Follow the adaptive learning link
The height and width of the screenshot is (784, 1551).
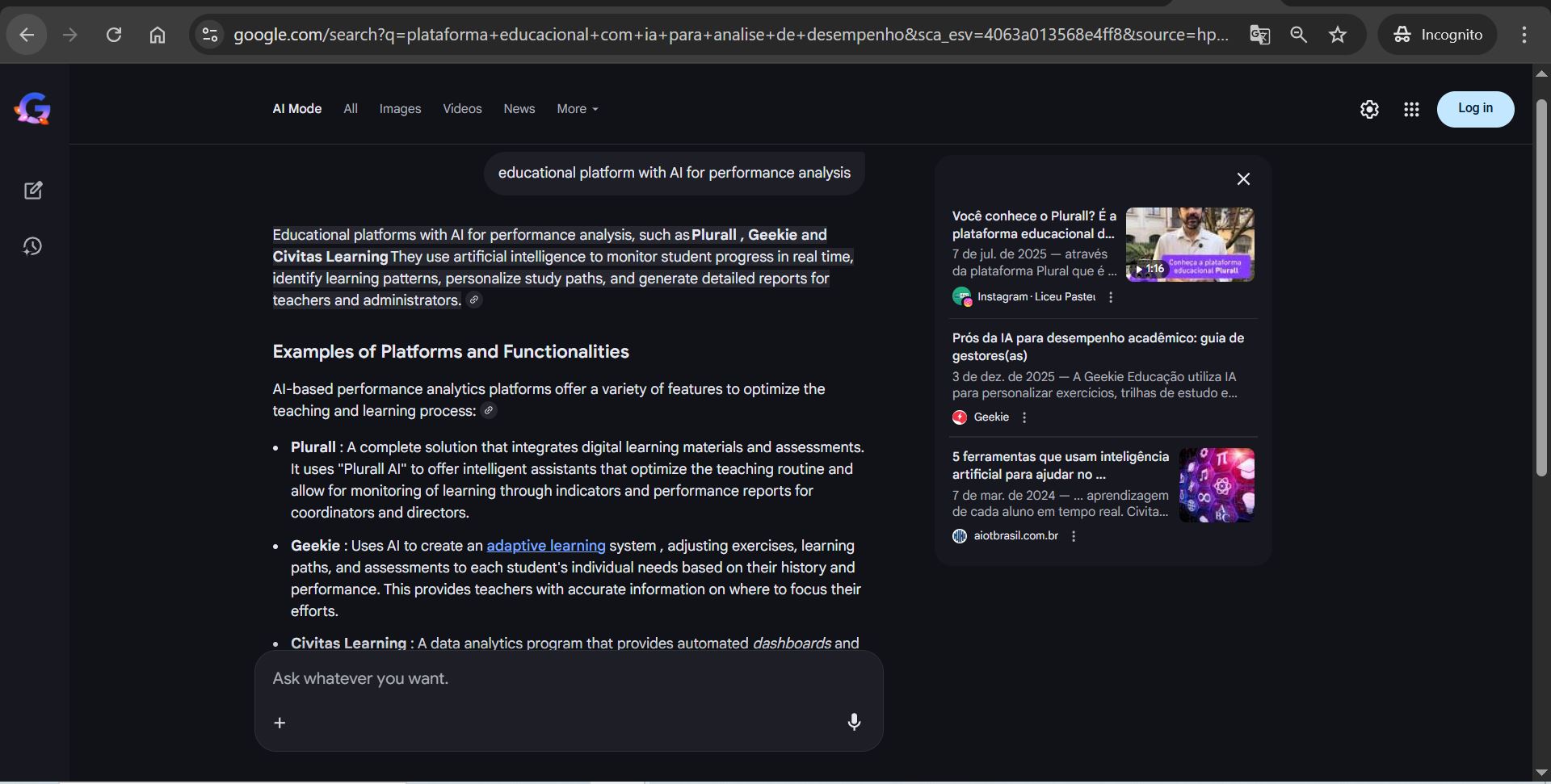tap(546, 546)
